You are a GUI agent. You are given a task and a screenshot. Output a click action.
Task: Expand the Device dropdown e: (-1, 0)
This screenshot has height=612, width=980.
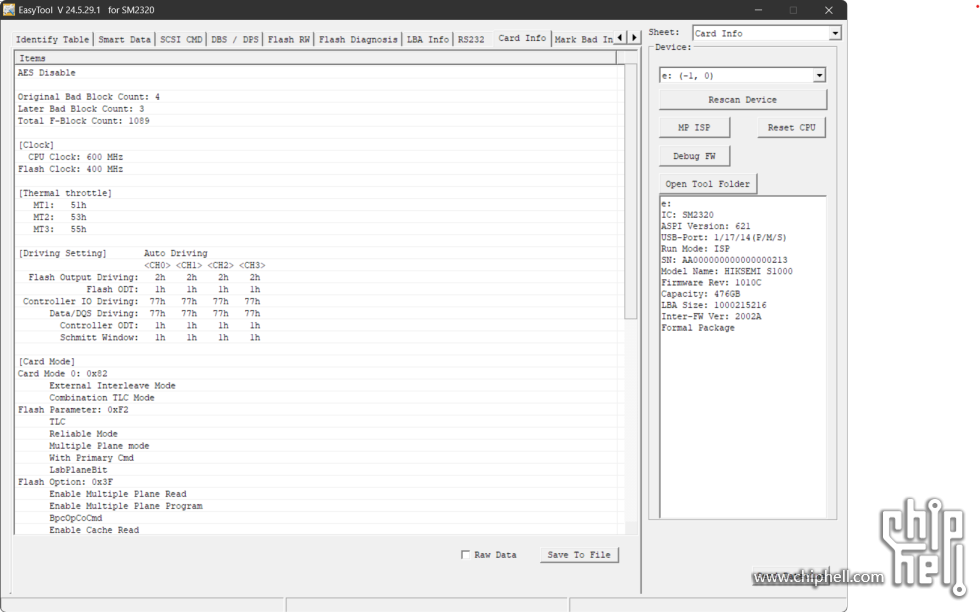click(819, 76)
